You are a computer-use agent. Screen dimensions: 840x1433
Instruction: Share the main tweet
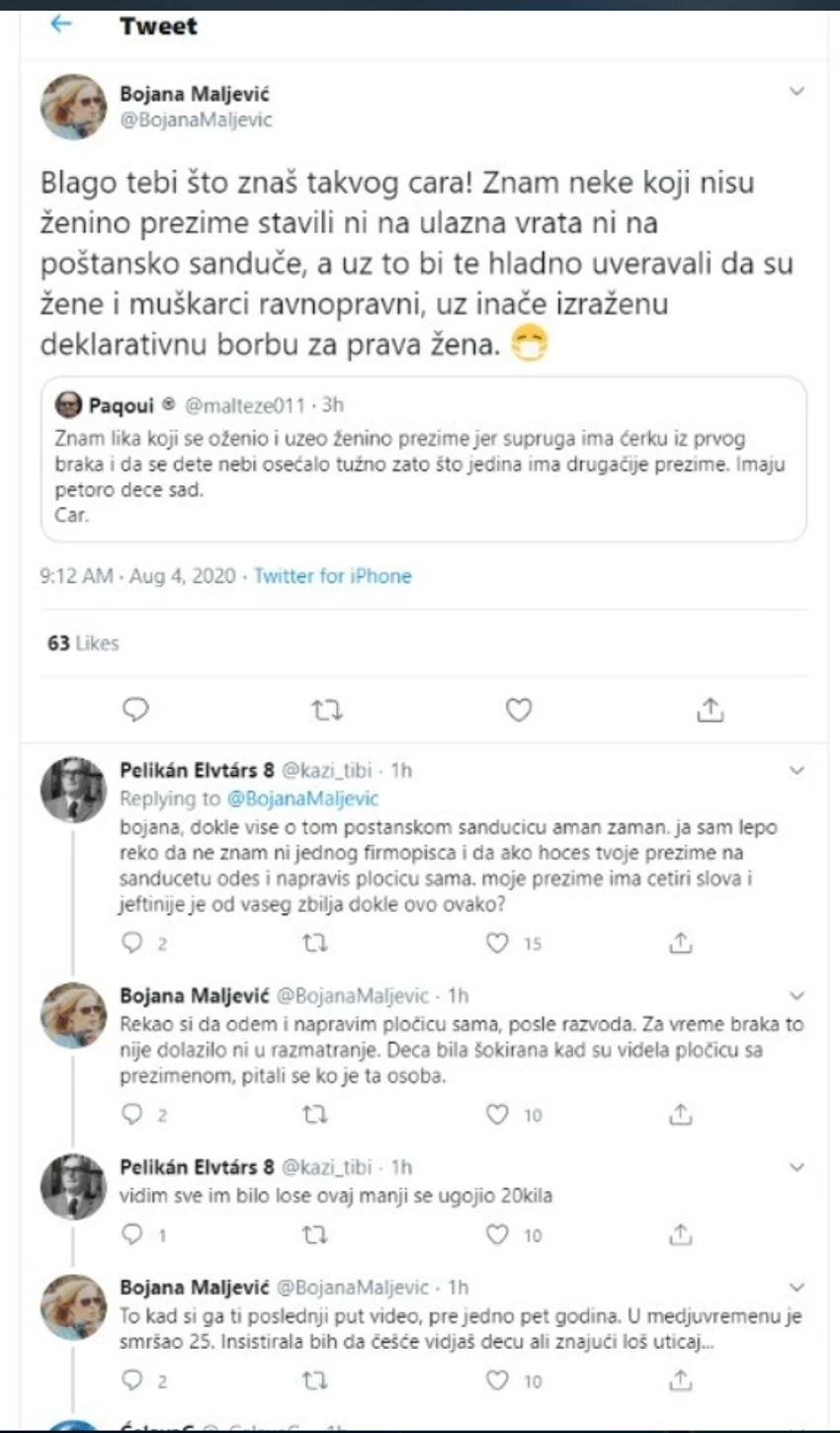click(x=711, y=710)
